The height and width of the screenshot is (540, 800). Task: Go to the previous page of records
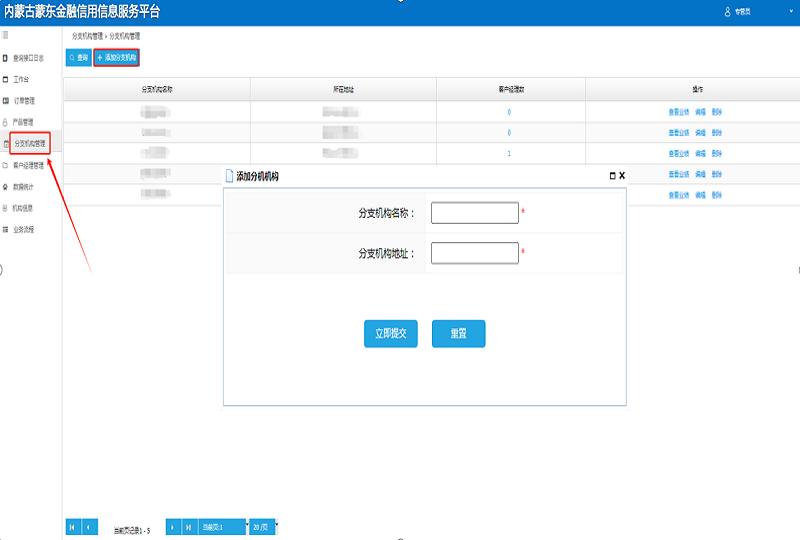[x=89, y=526]
